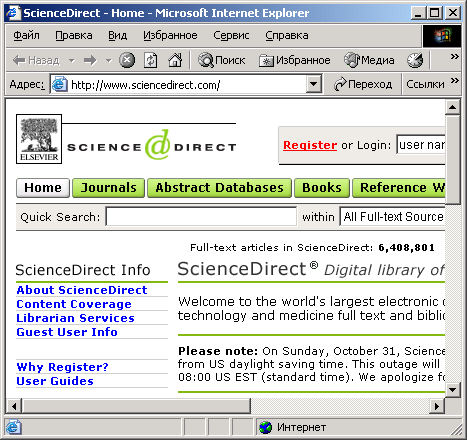Click the Stop loading toolbar icon

[x=127, y=60]
